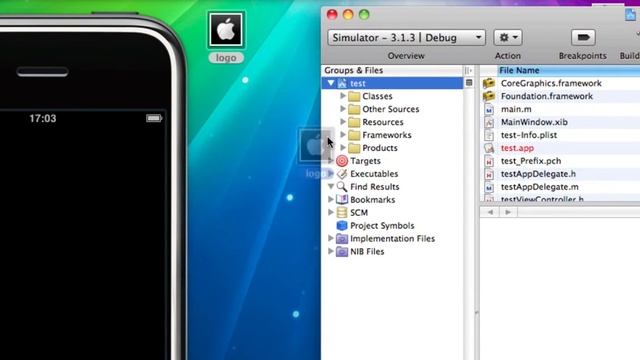This screenshot has width=640, height=360.
Task: Click the Frameworks folder icon
Action: (354, 135)
